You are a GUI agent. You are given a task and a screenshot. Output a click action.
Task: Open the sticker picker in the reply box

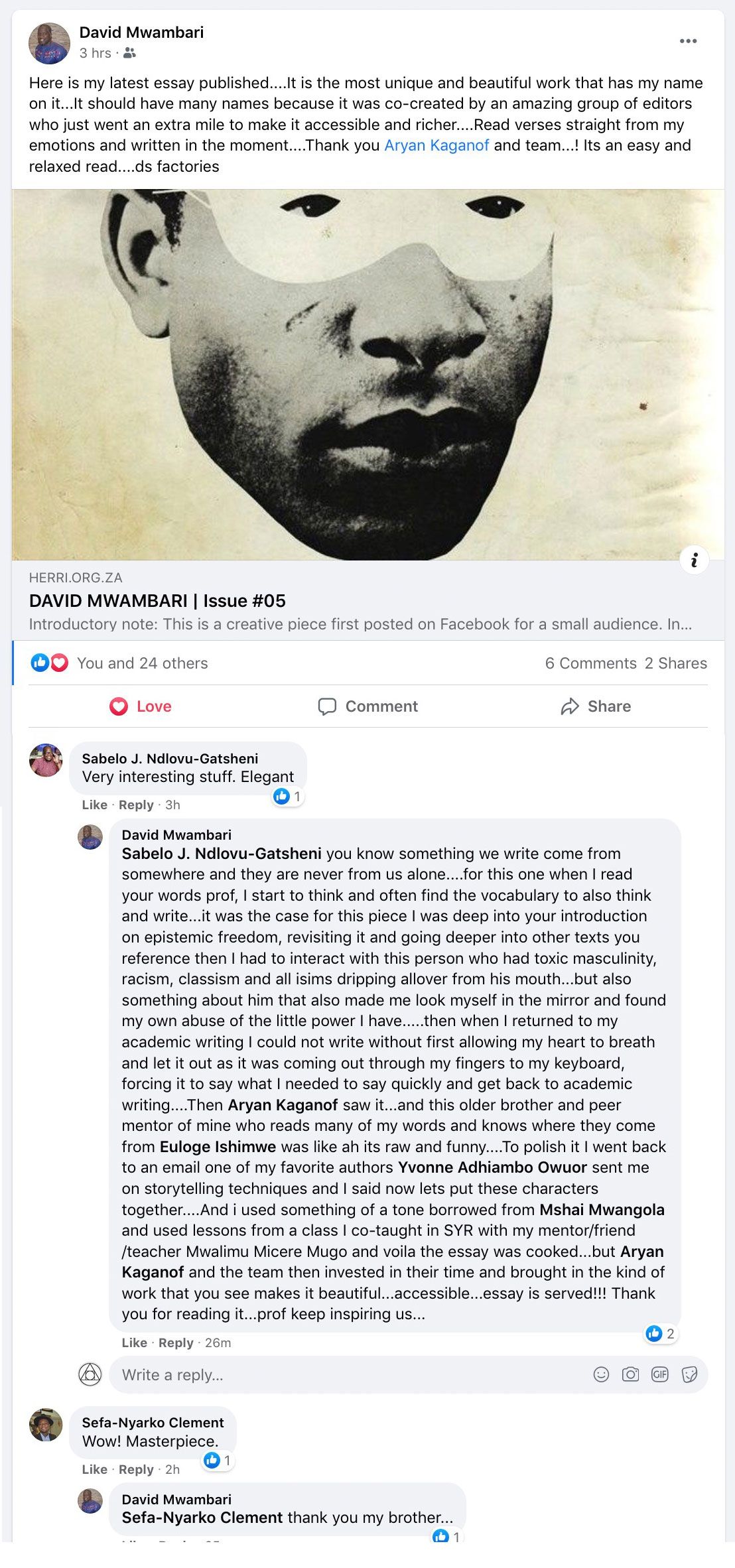689,1374
